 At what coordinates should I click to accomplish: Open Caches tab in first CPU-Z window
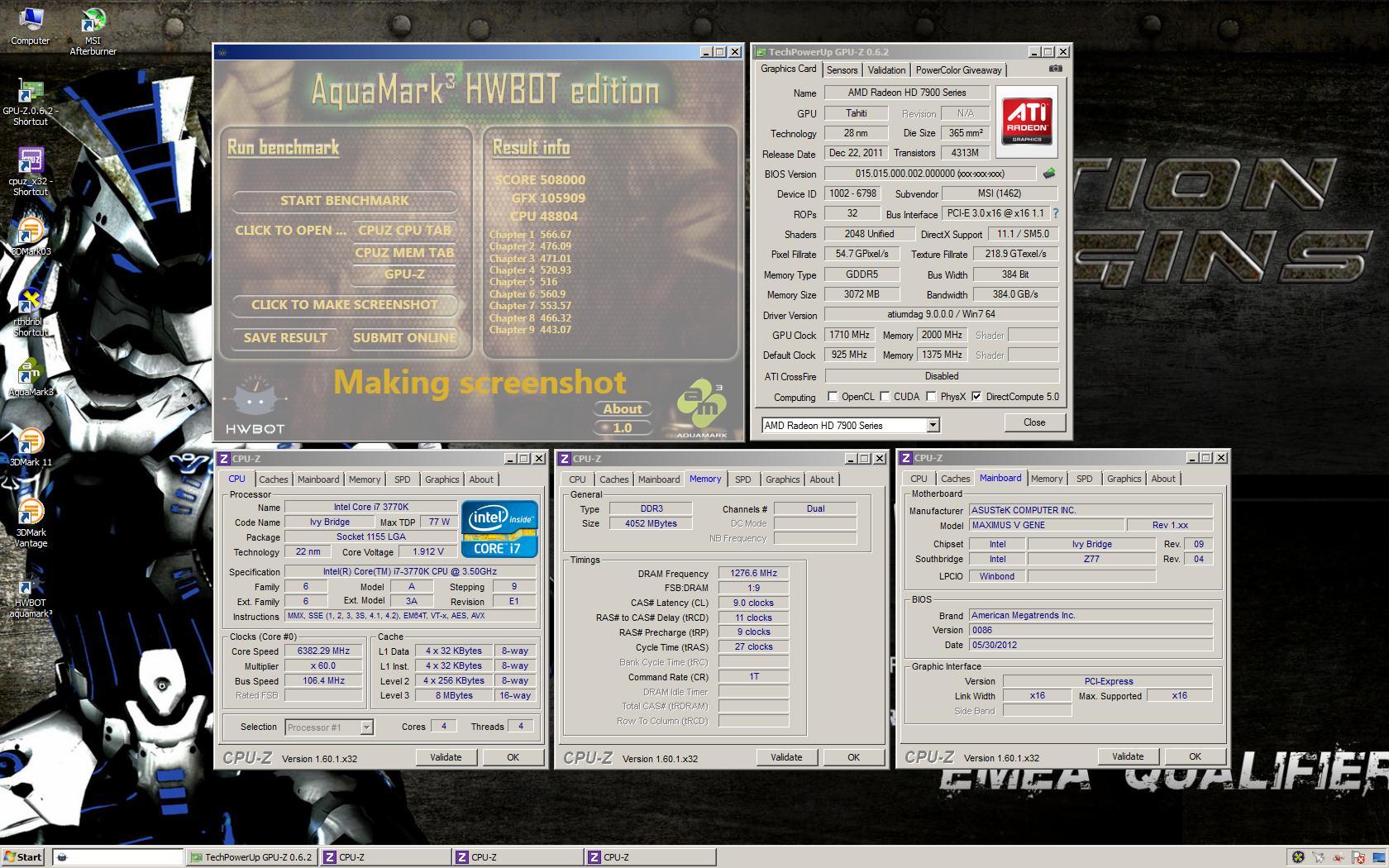273,479
